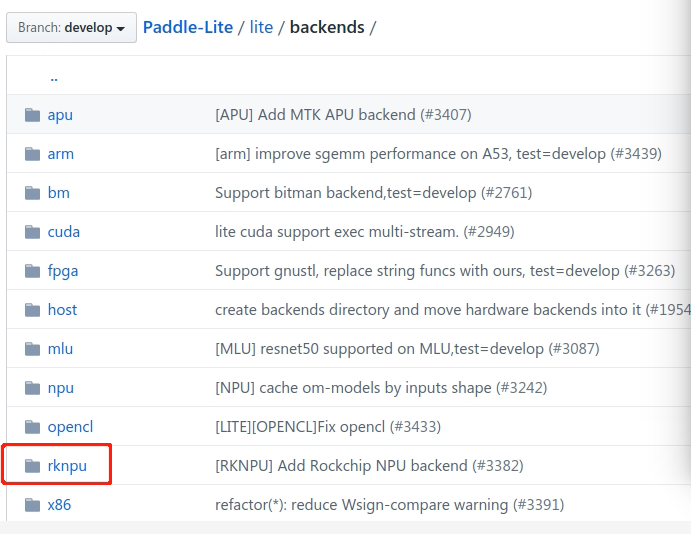Click the folder icon beside rknpu

click(x=32, y=466)
